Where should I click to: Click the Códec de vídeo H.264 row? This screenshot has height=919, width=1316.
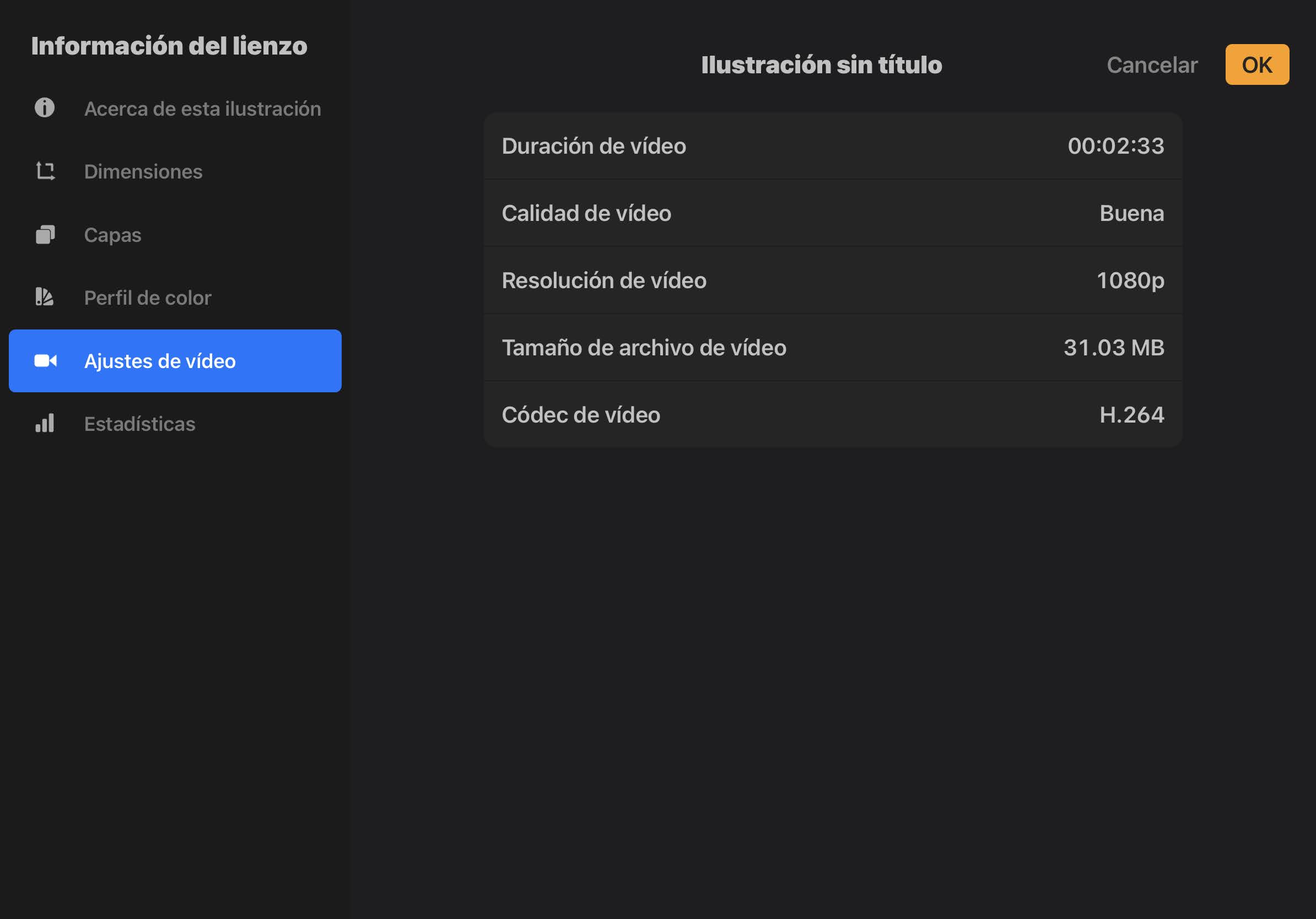pyautogui.click(x=833, y=414)
